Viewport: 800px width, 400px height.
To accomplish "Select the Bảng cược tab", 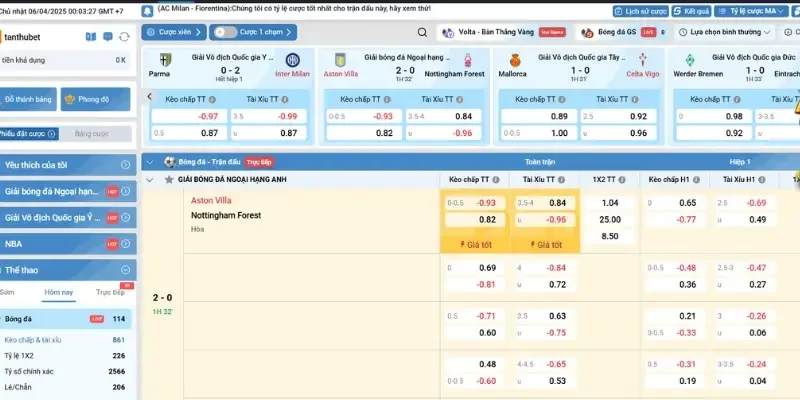I will [91, 133].
